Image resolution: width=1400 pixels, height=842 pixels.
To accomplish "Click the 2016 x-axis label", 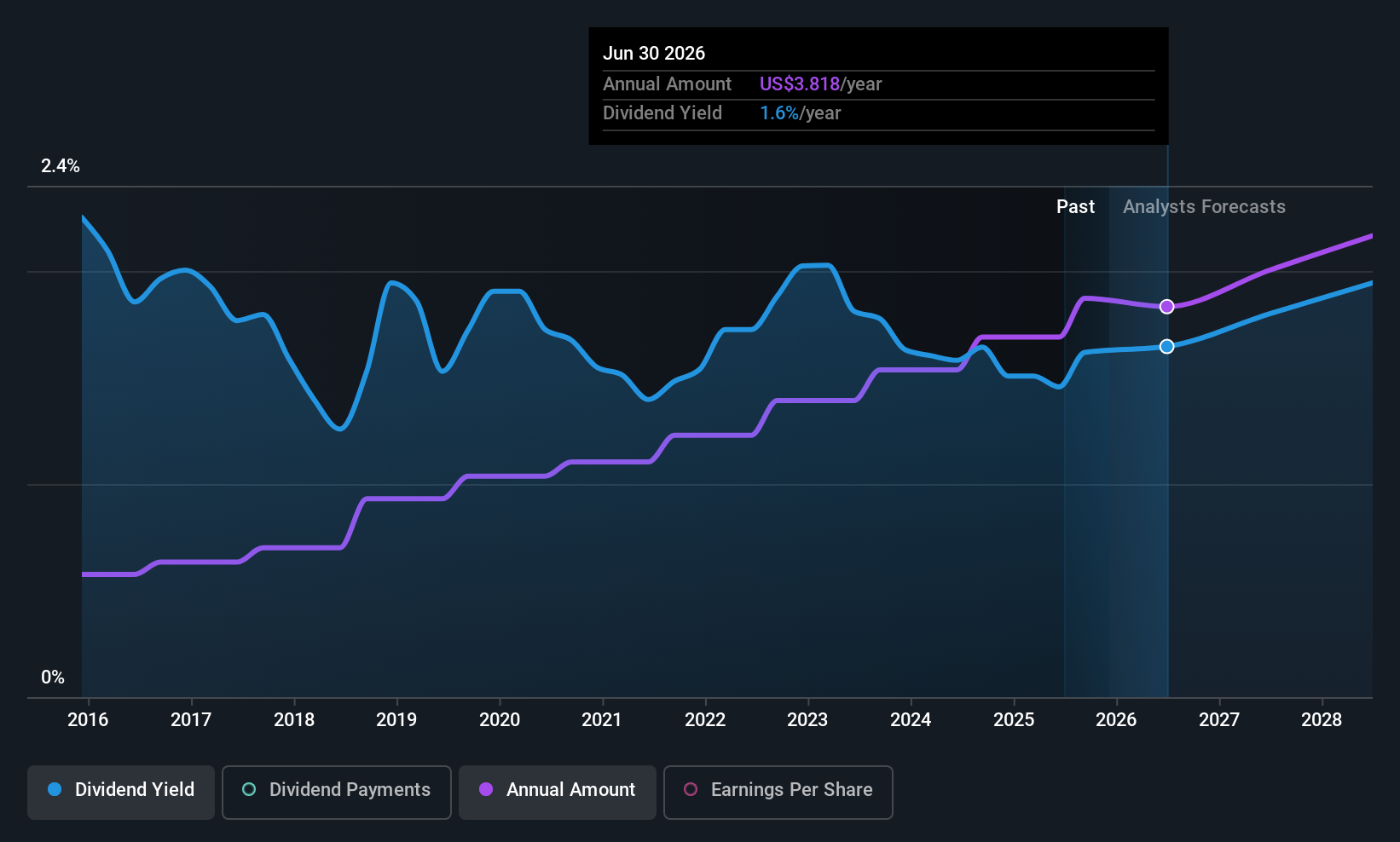I will click(88, 720).
